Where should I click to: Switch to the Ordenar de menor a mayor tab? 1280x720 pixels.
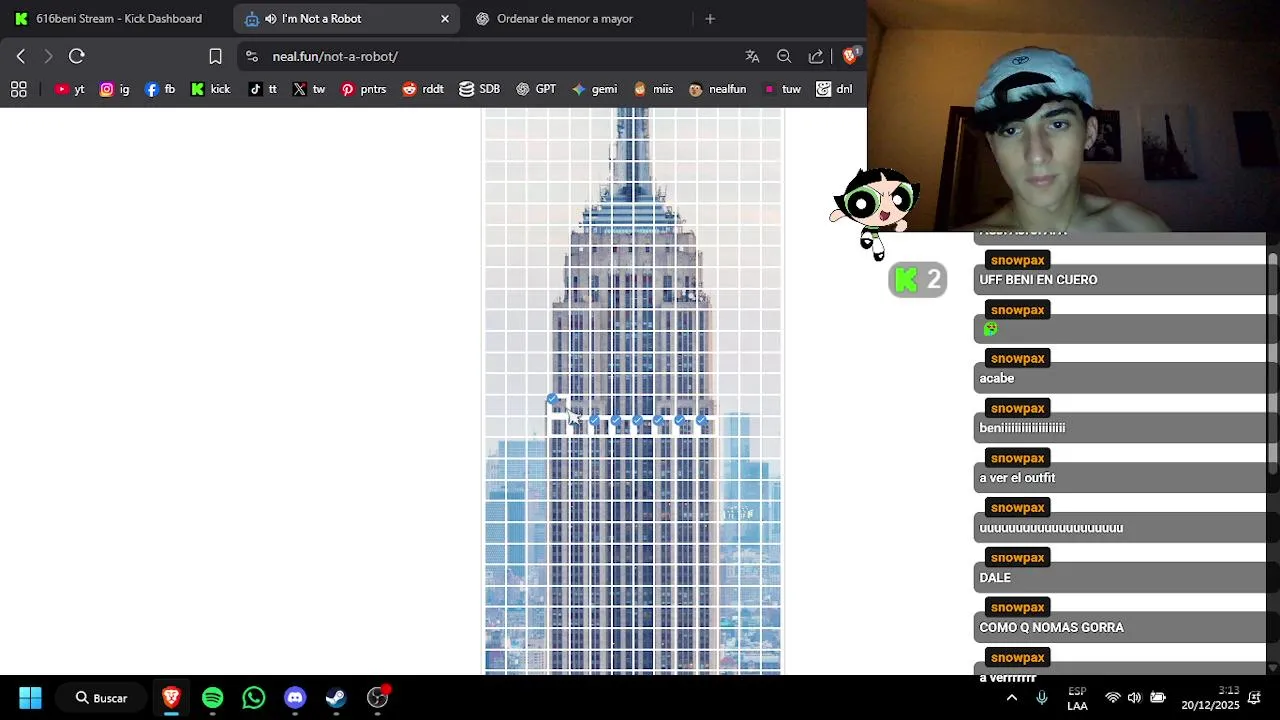(x=565, y=19)
